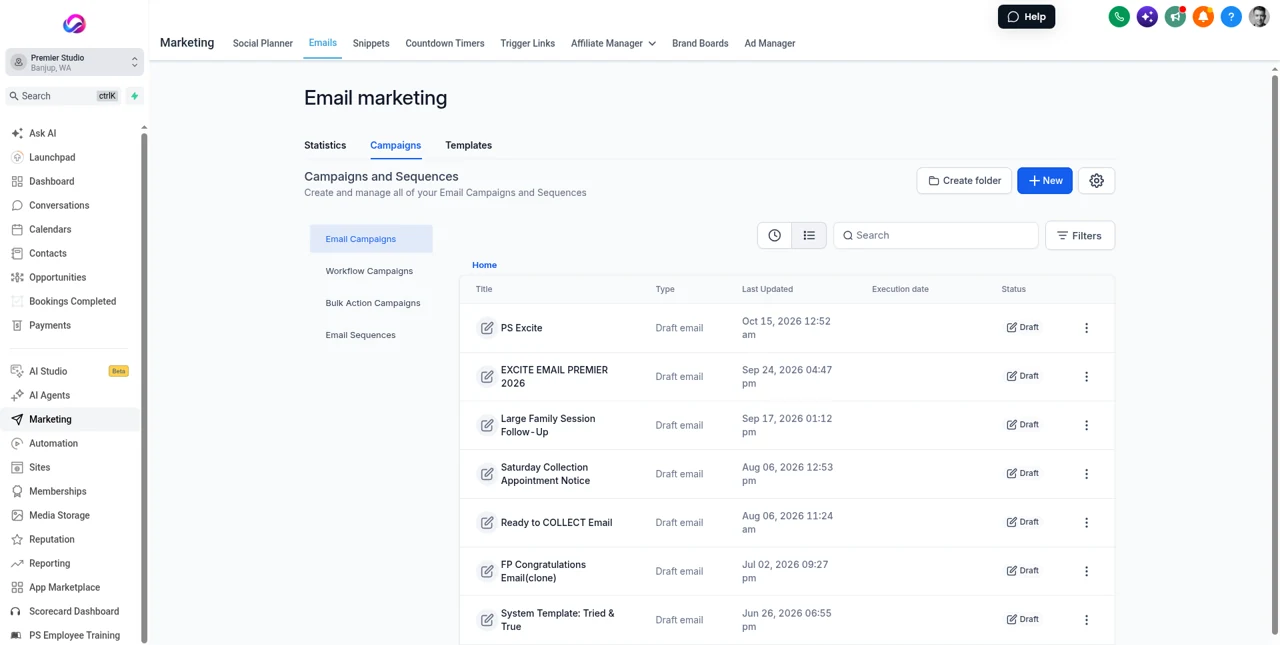Open three-dot menu for Ready to COLLECT Email
Image resolution: width=1280 pixels, height=645 pixels.
tap(1087, 523)
